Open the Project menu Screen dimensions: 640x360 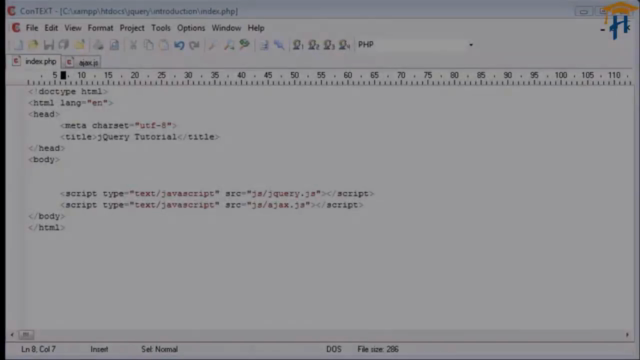coord(132,28)
